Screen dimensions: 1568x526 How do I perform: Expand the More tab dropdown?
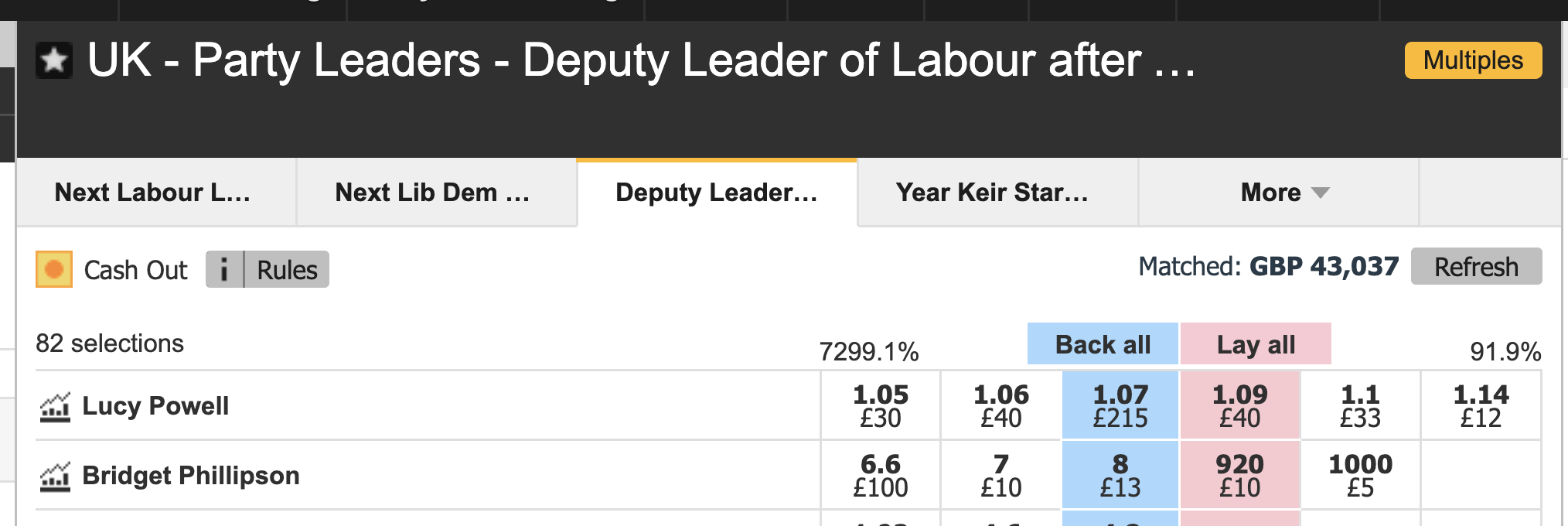coord(1283,193)
